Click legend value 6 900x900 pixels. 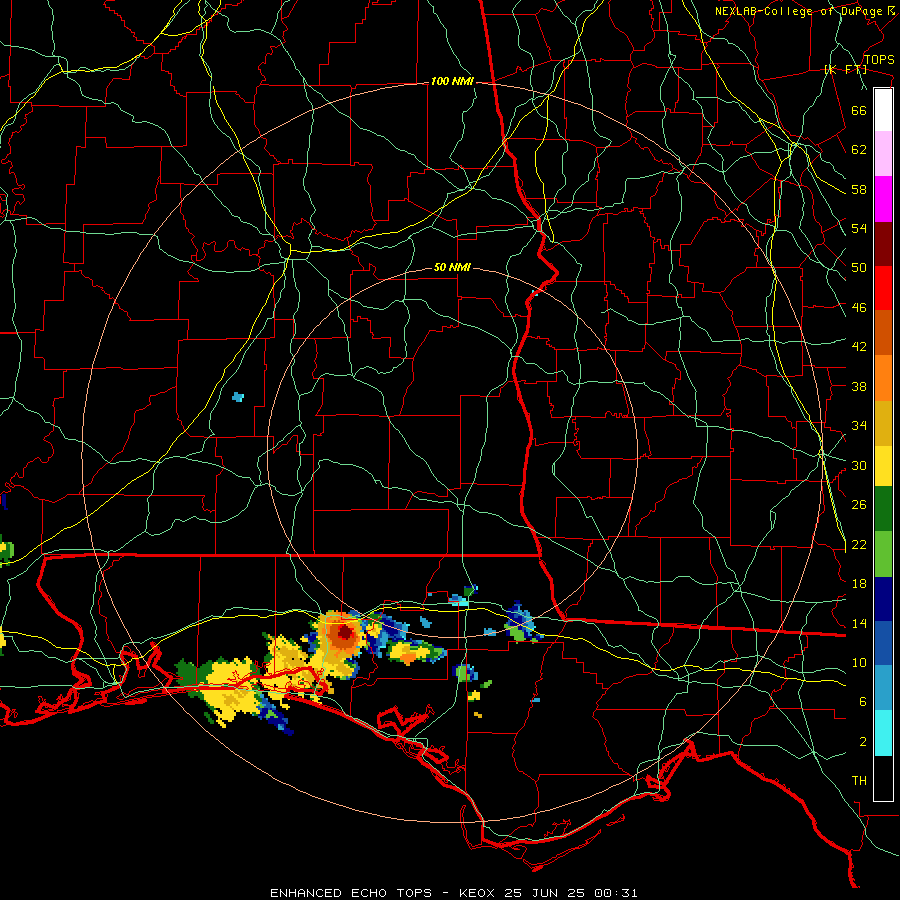coord(862,701)
